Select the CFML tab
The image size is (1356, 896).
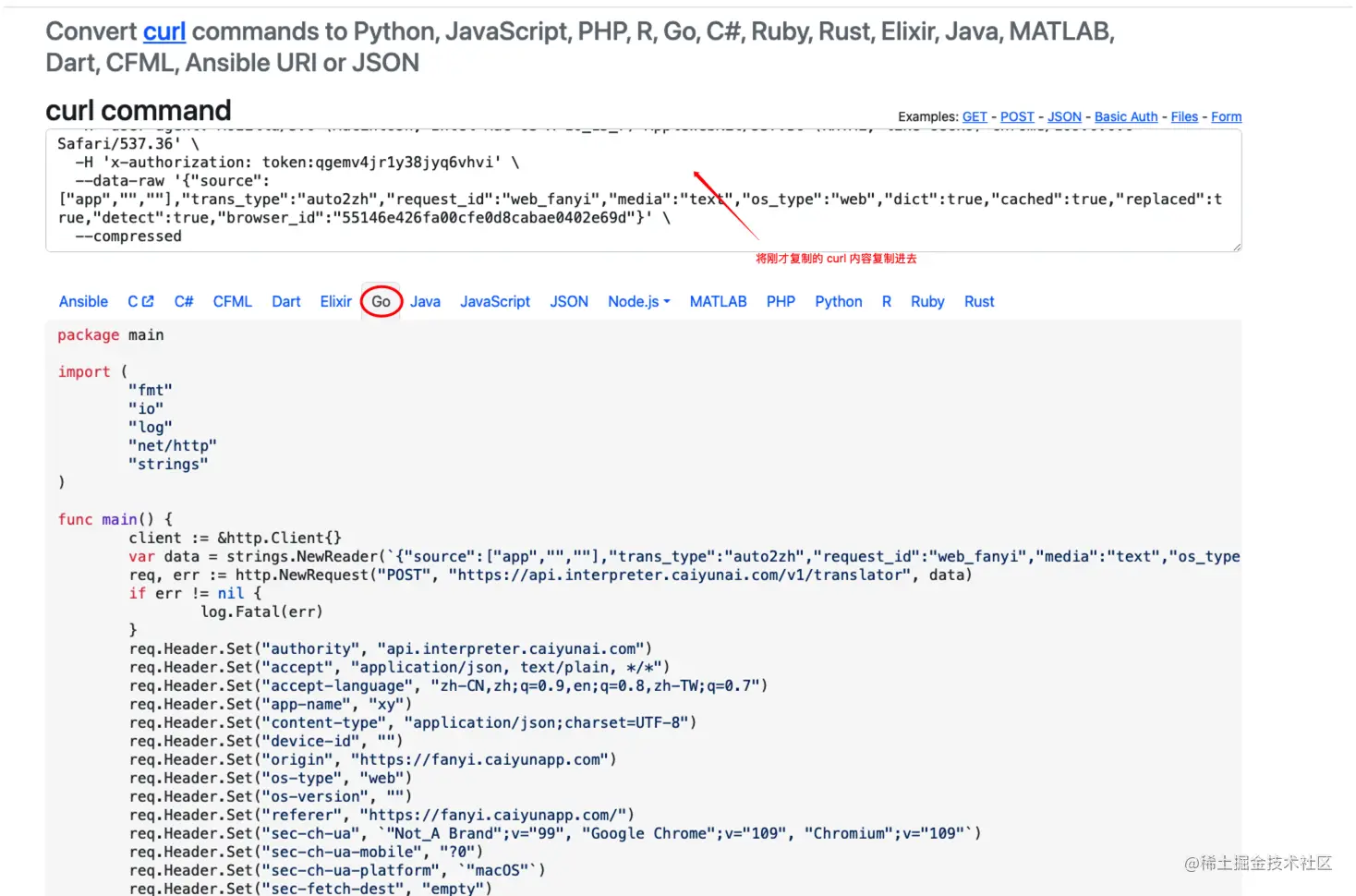click(x=232, y=301)
